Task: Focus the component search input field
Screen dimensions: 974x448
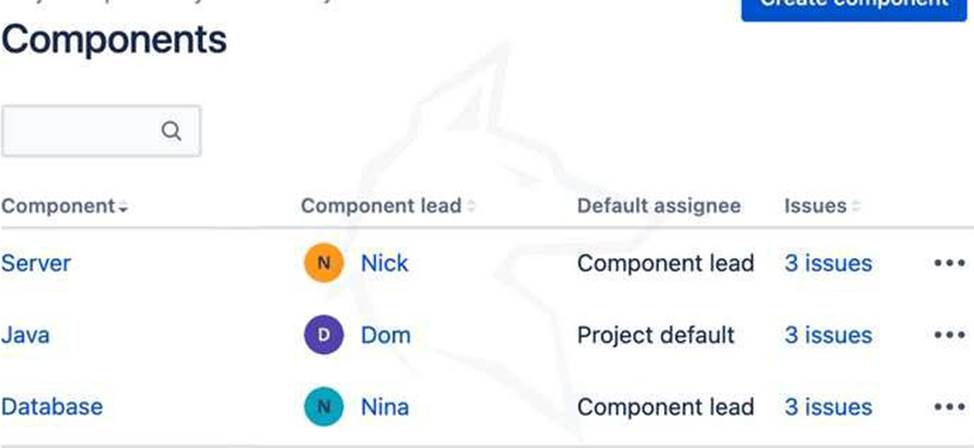Action: (80, 131)
